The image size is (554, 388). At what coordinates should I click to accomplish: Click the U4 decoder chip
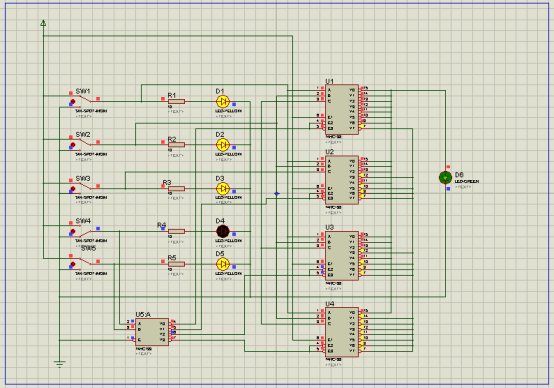(x=342, y=332)
